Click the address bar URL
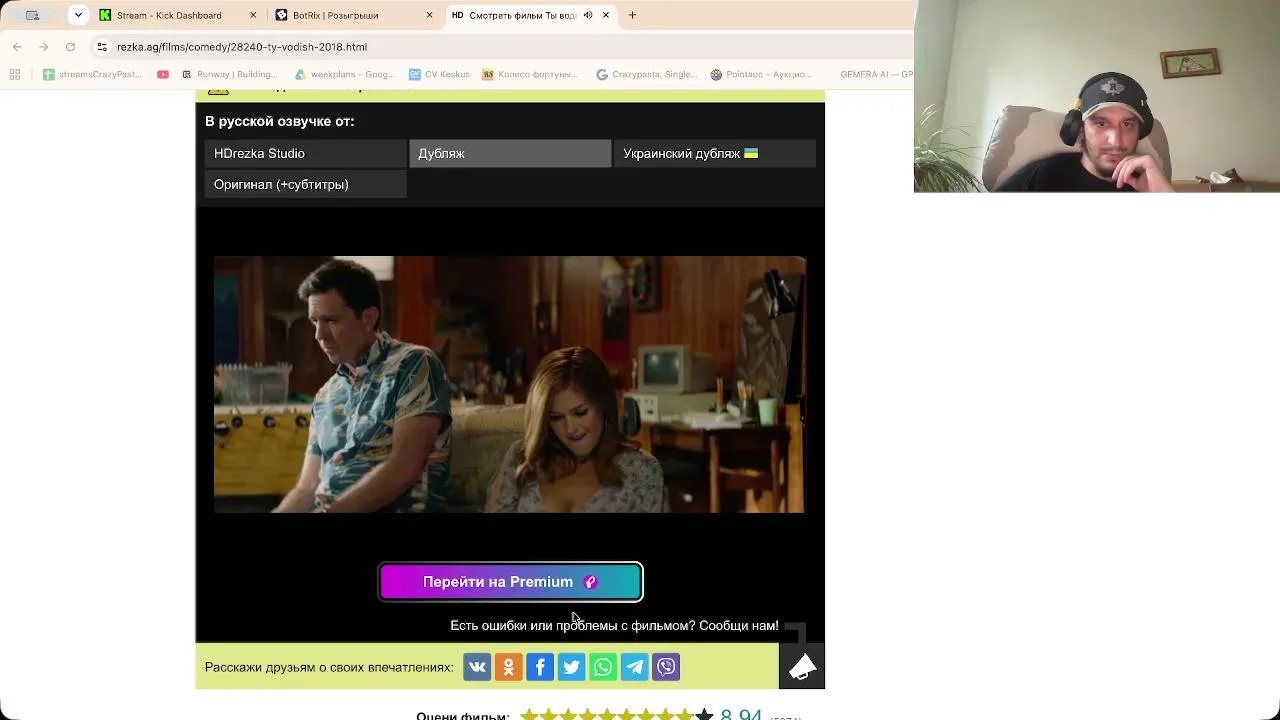Screen dimensions: 1280x720 click(x=242, y=47)
